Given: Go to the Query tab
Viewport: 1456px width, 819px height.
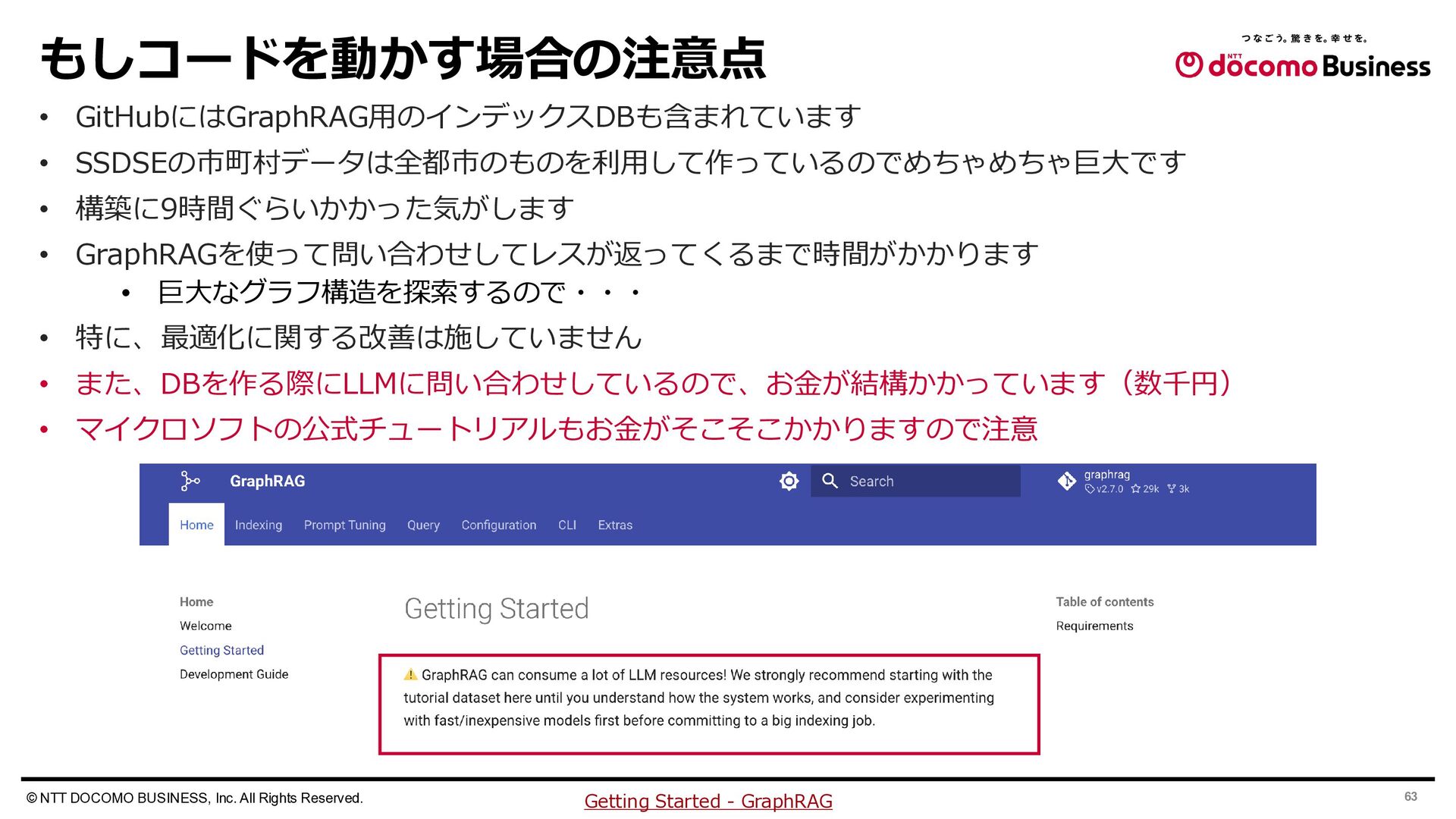Looking at the screenshot, I should (x=423, y=525).
